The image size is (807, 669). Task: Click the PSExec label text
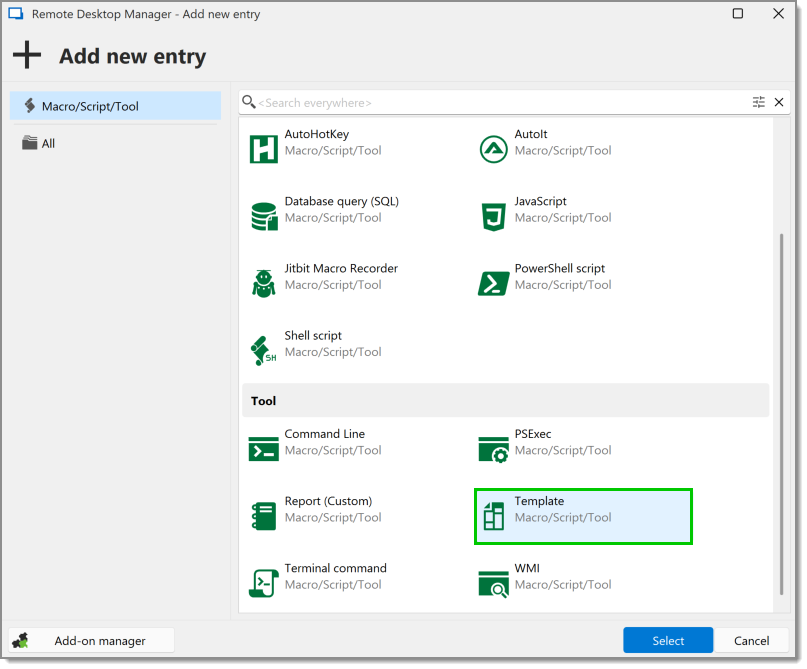coord(533,434)
